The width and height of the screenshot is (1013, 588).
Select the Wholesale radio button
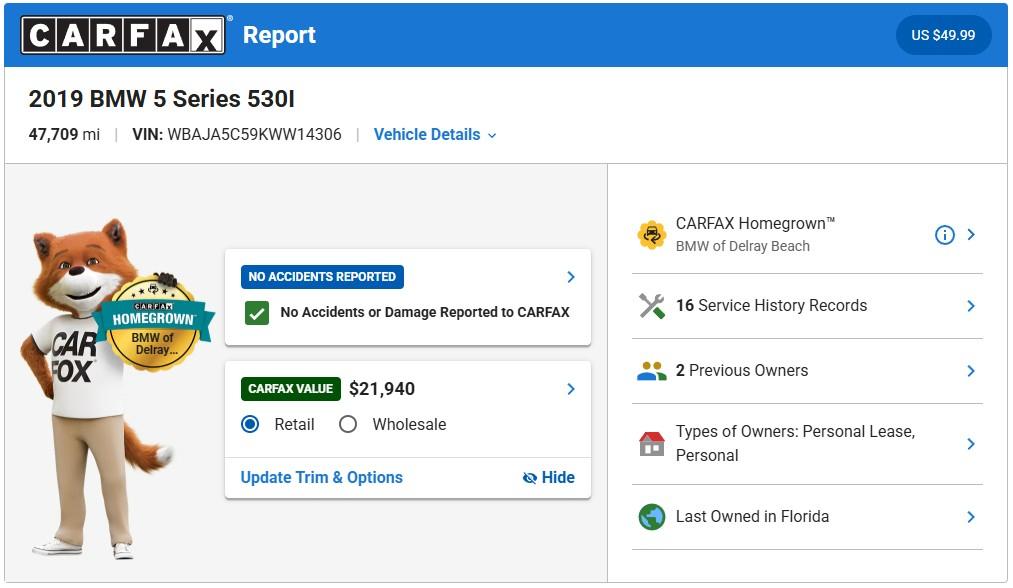(x=348, y=425)
